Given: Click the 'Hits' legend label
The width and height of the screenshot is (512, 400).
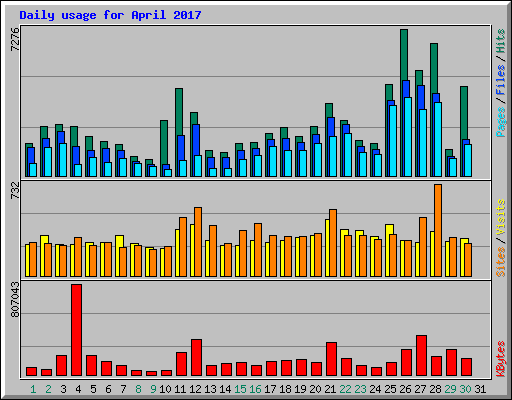Looking at the screenshot, I should pos(501,41).
